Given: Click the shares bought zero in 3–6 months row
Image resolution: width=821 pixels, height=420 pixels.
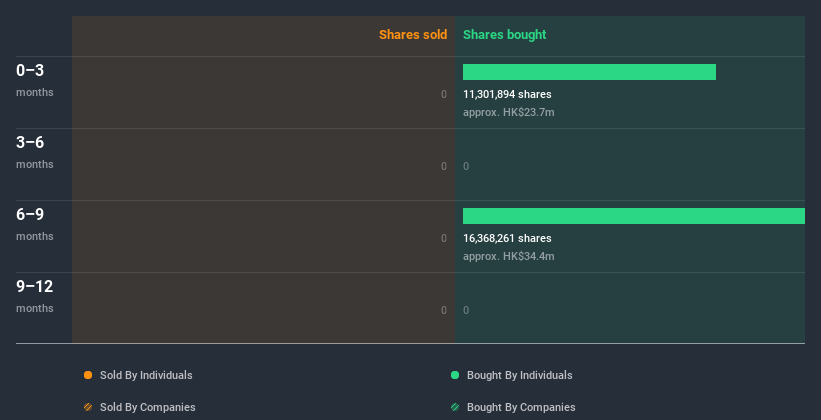Looking at the screenshot, I should point(466,167).
